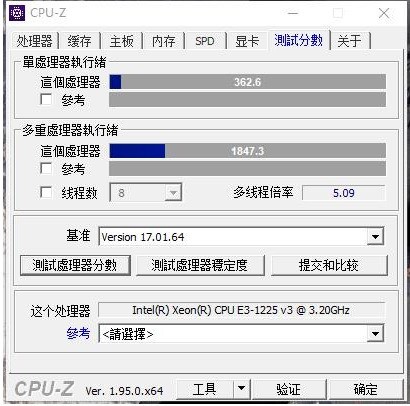This screenshot has width=410, height=406.
Task: Go to the 关于 tab
Action: [349, 41]
